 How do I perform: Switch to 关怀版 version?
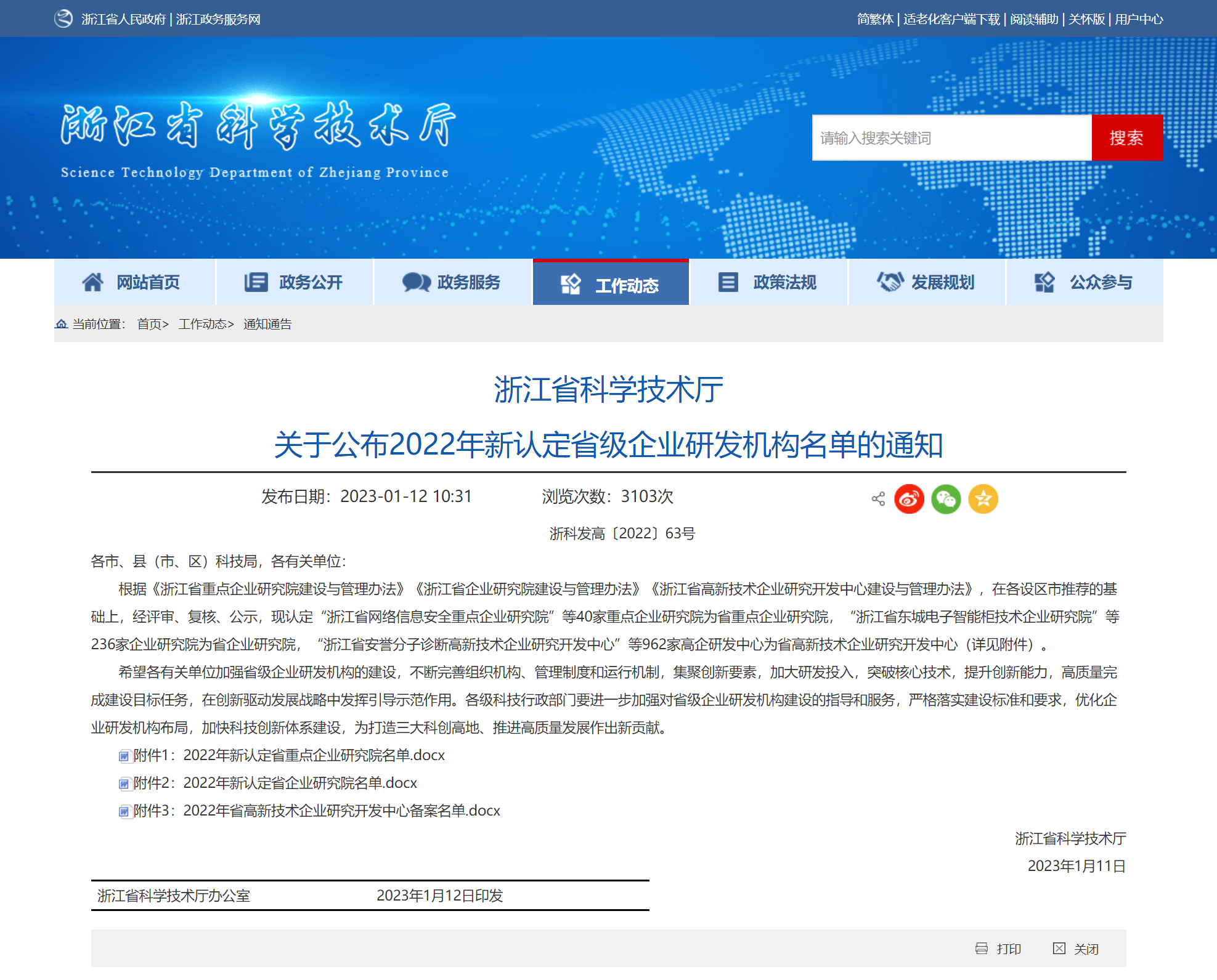coord(1086,19)
